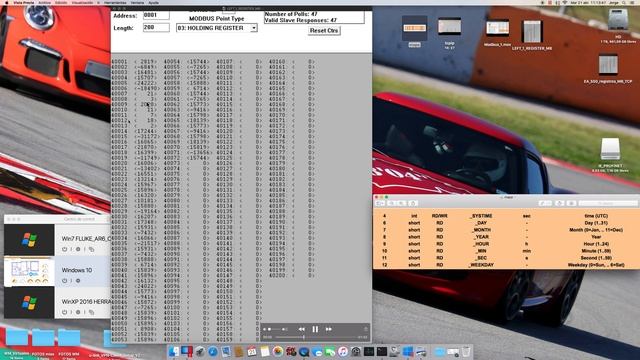Click the Reset Ctrs button
This screenshot has height=360, width=640.
tap(324, 31)
